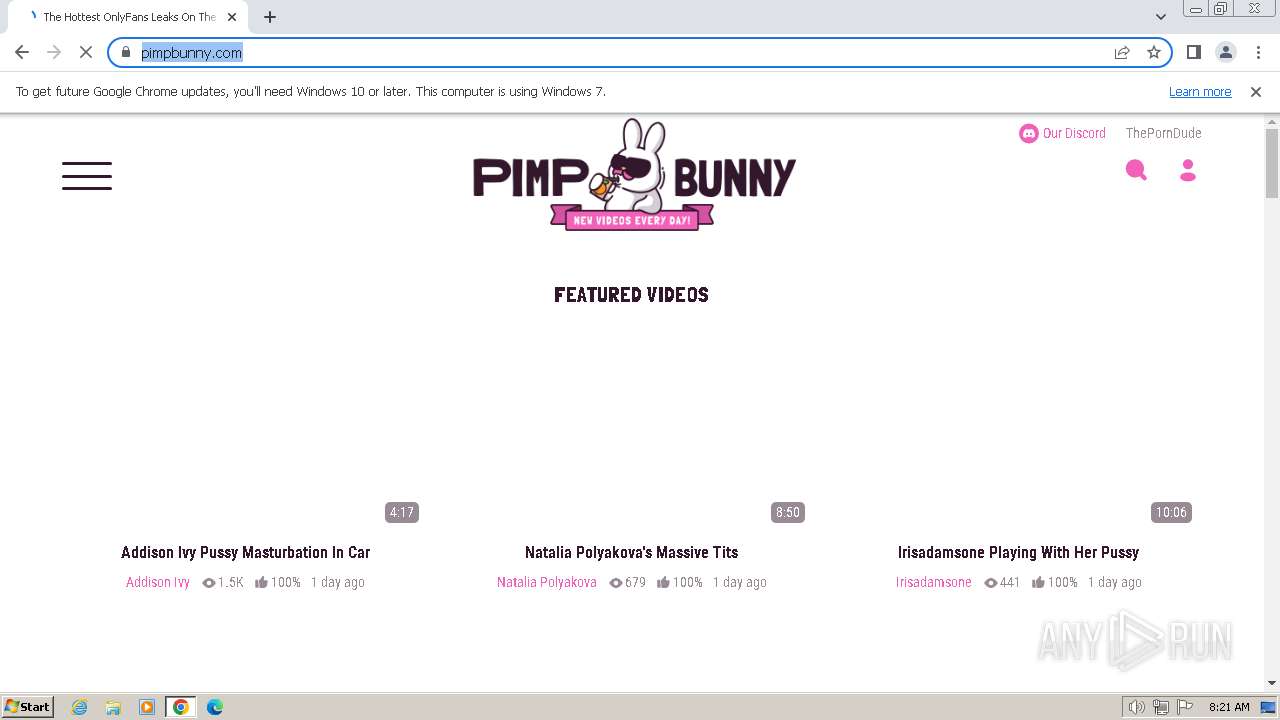This screenshot has height=720, width=1280.
Task: Click the scrollbar down arrow
Action: pyautogui.click(x=1272, y=684)
